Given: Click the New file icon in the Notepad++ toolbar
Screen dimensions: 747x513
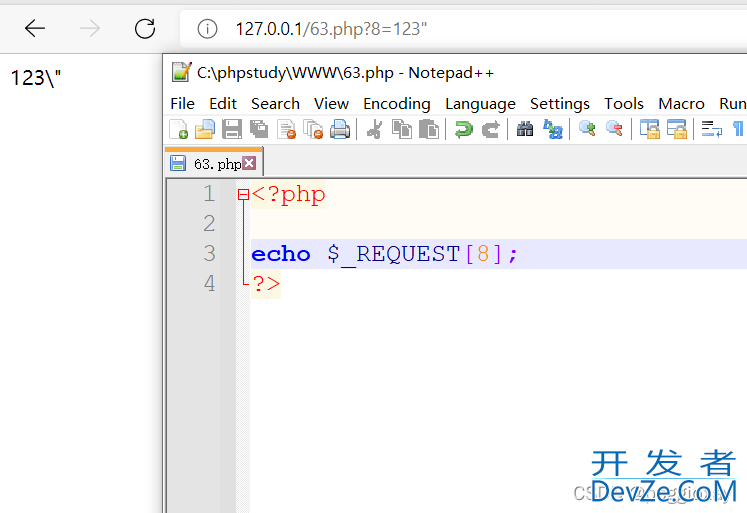Looking at the screenshot, I should [x=179, y=129].
